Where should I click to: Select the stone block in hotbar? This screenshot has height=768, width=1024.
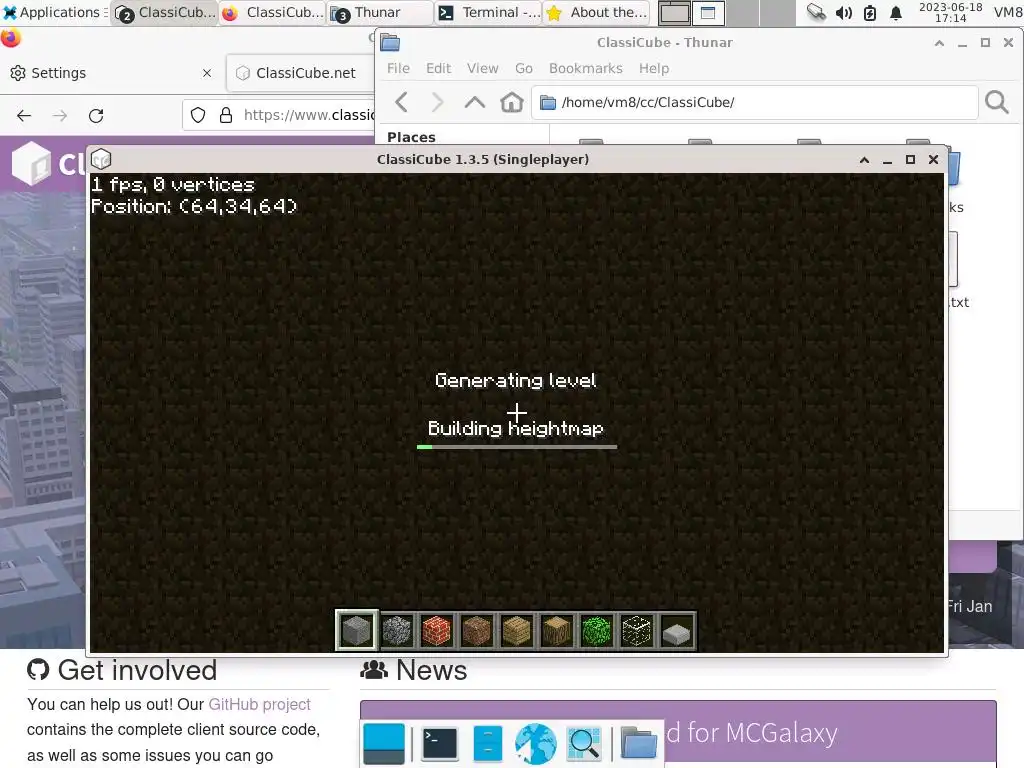tap(357, 630)
